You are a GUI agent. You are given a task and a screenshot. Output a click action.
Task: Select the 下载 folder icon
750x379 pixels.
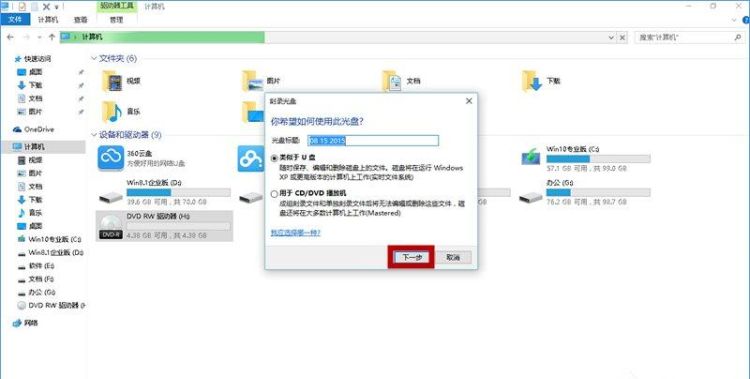pos(532,81)
